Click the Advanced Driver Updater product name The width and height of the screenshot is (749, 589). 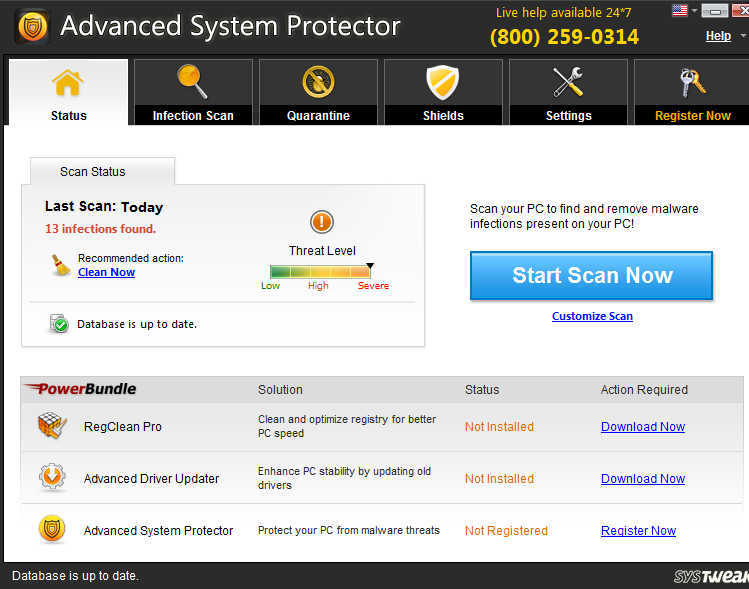151,479
